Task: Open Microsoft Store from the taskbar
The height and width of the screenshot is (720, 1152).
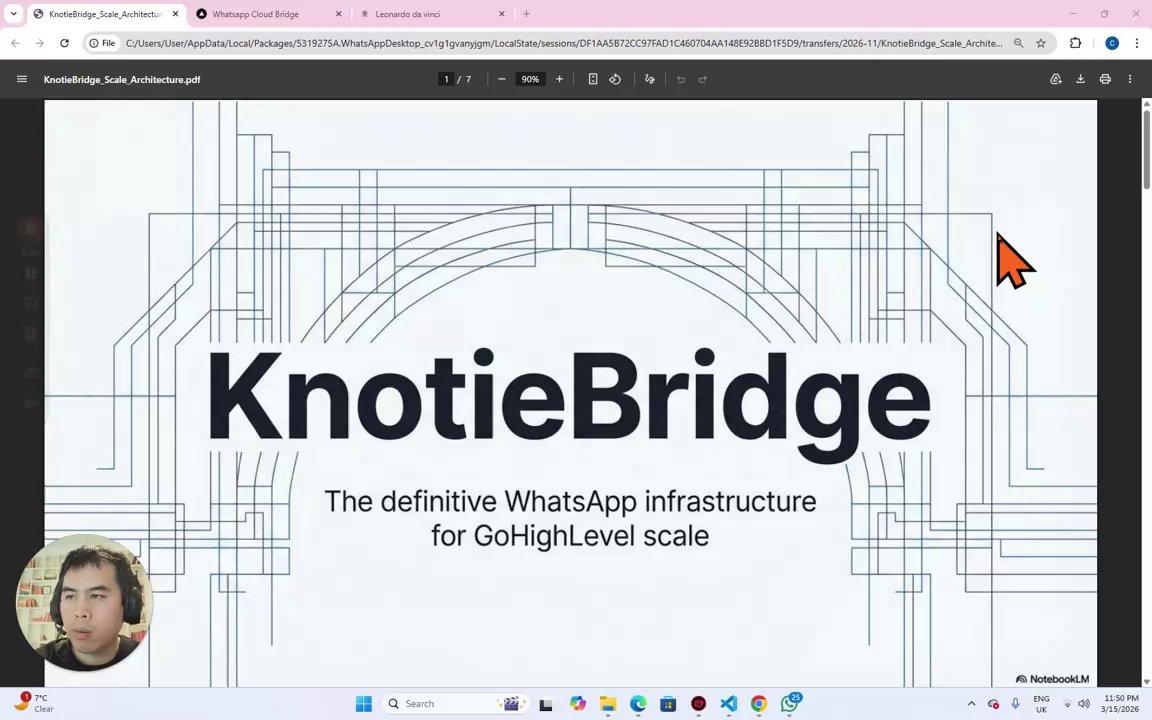Action: coord(668,704)
